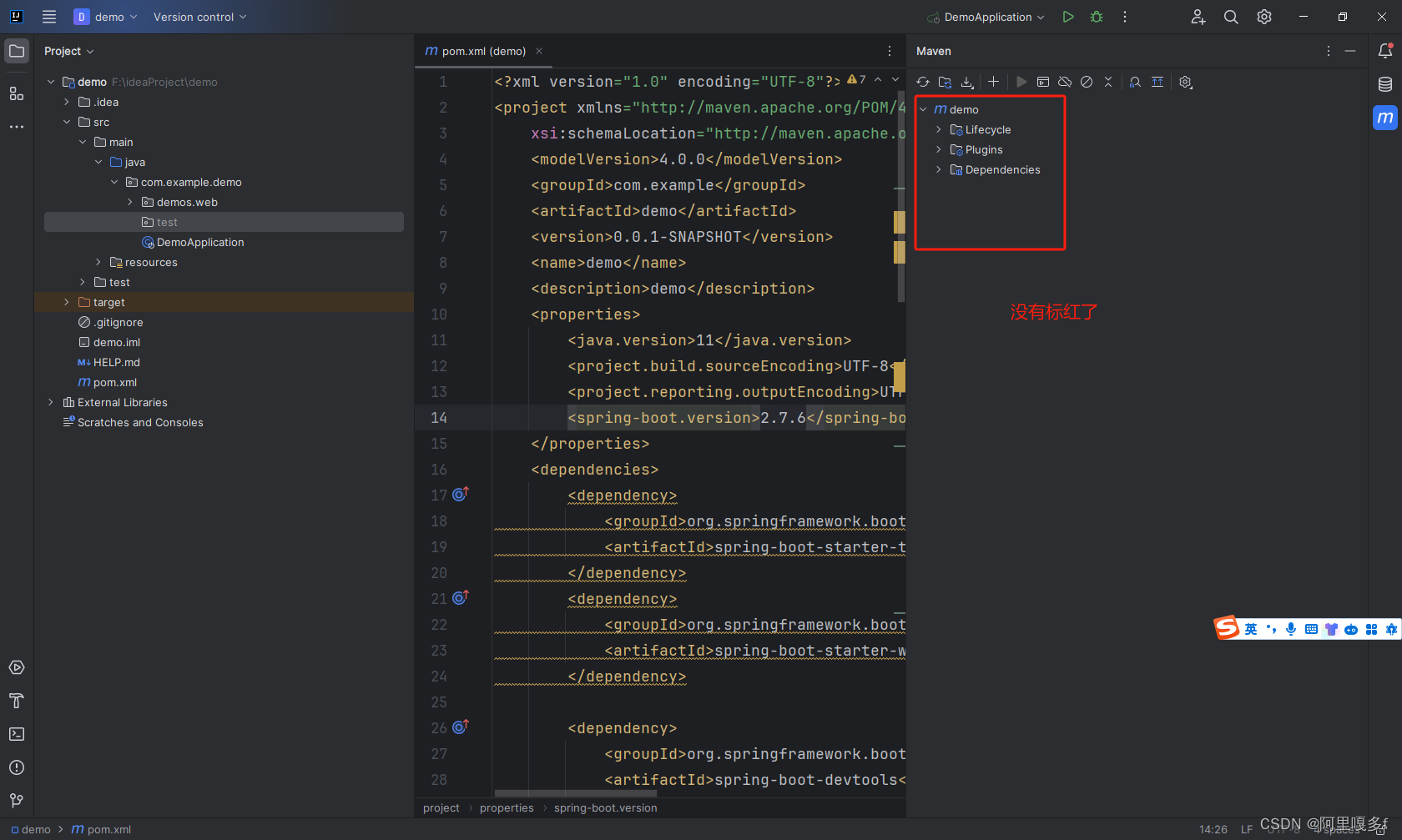Open the Git tool window

[17, 801]
